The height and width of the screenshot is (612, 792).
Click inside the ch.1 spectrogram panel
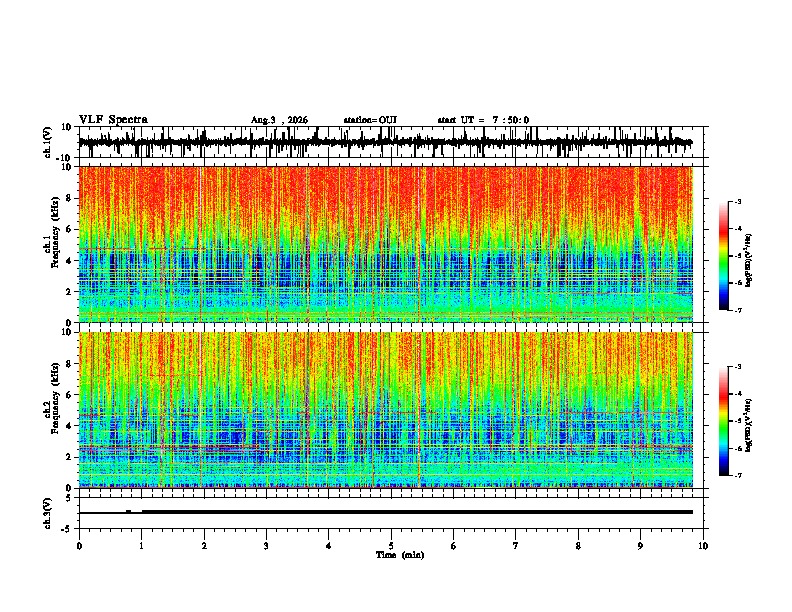click(x=385, y=244)
